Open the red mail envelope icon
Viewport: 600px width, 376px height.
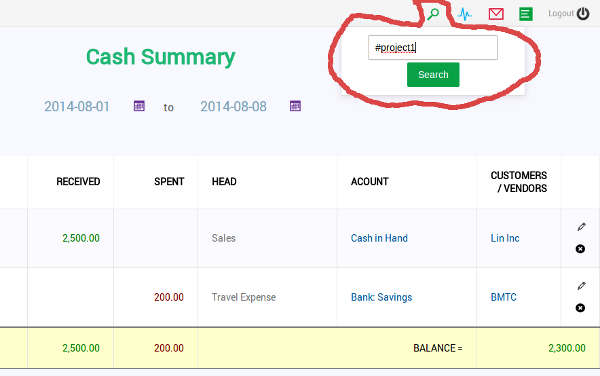pyautogui.click(x=496, y=14)
